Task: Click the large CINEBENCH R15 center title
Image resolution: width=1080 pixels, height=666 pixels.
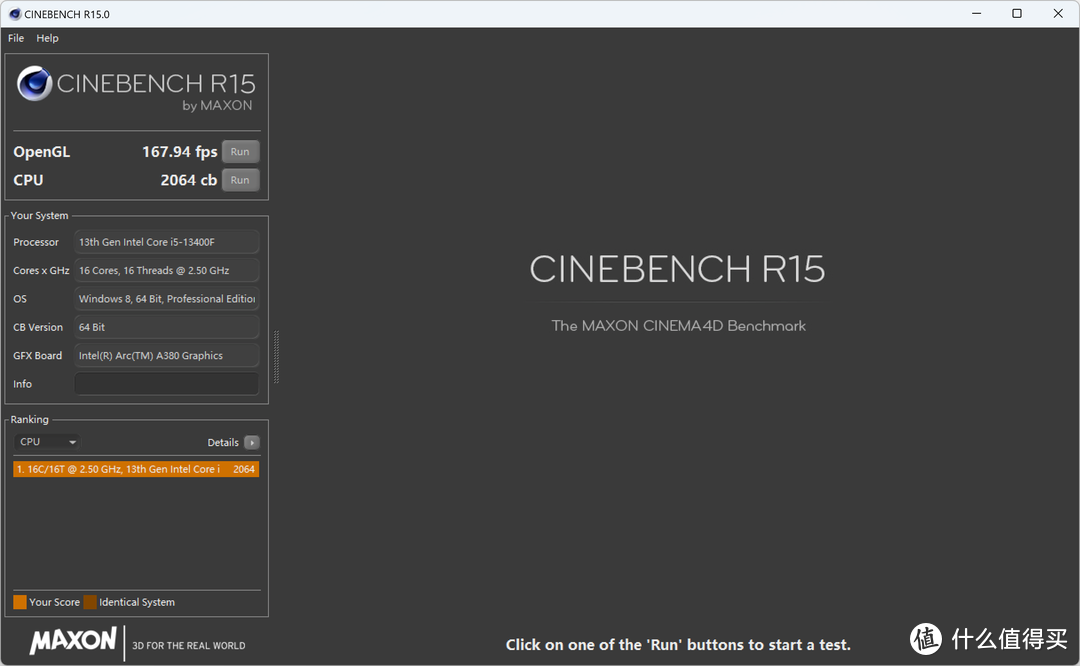Action: click(677, 269)
